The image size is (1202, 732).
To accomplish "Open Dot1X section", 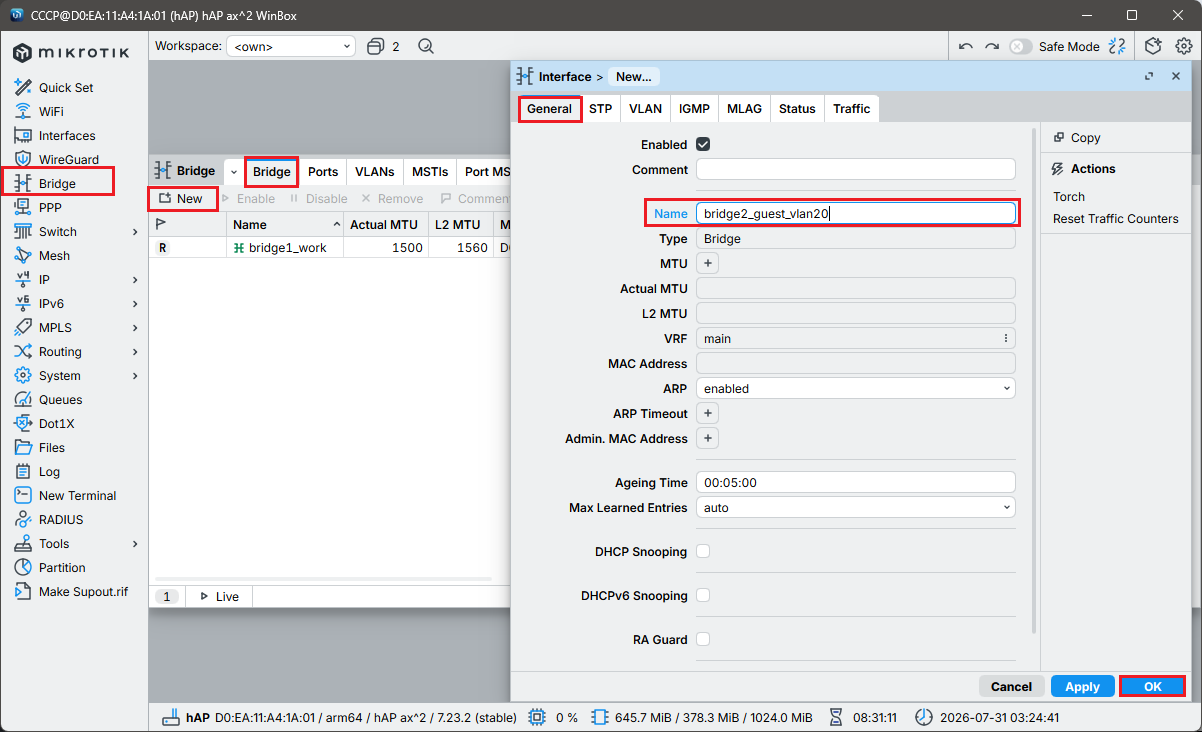I will [x=56, y=423].
